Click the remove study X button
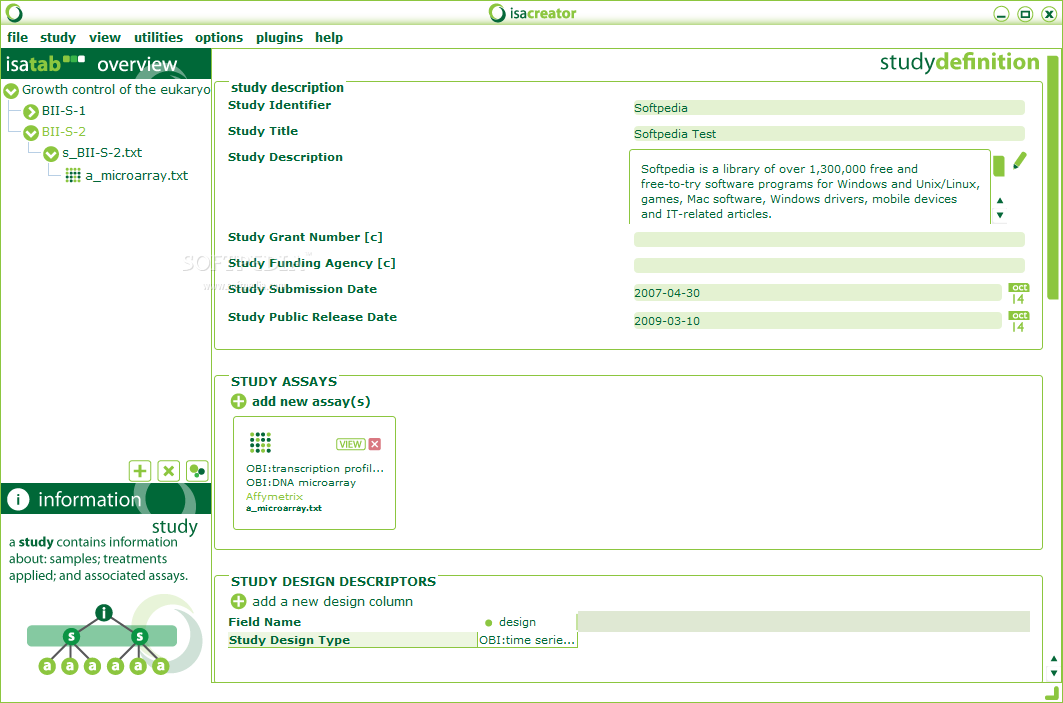The image size is (1063, 703). (x=168, y=470)
